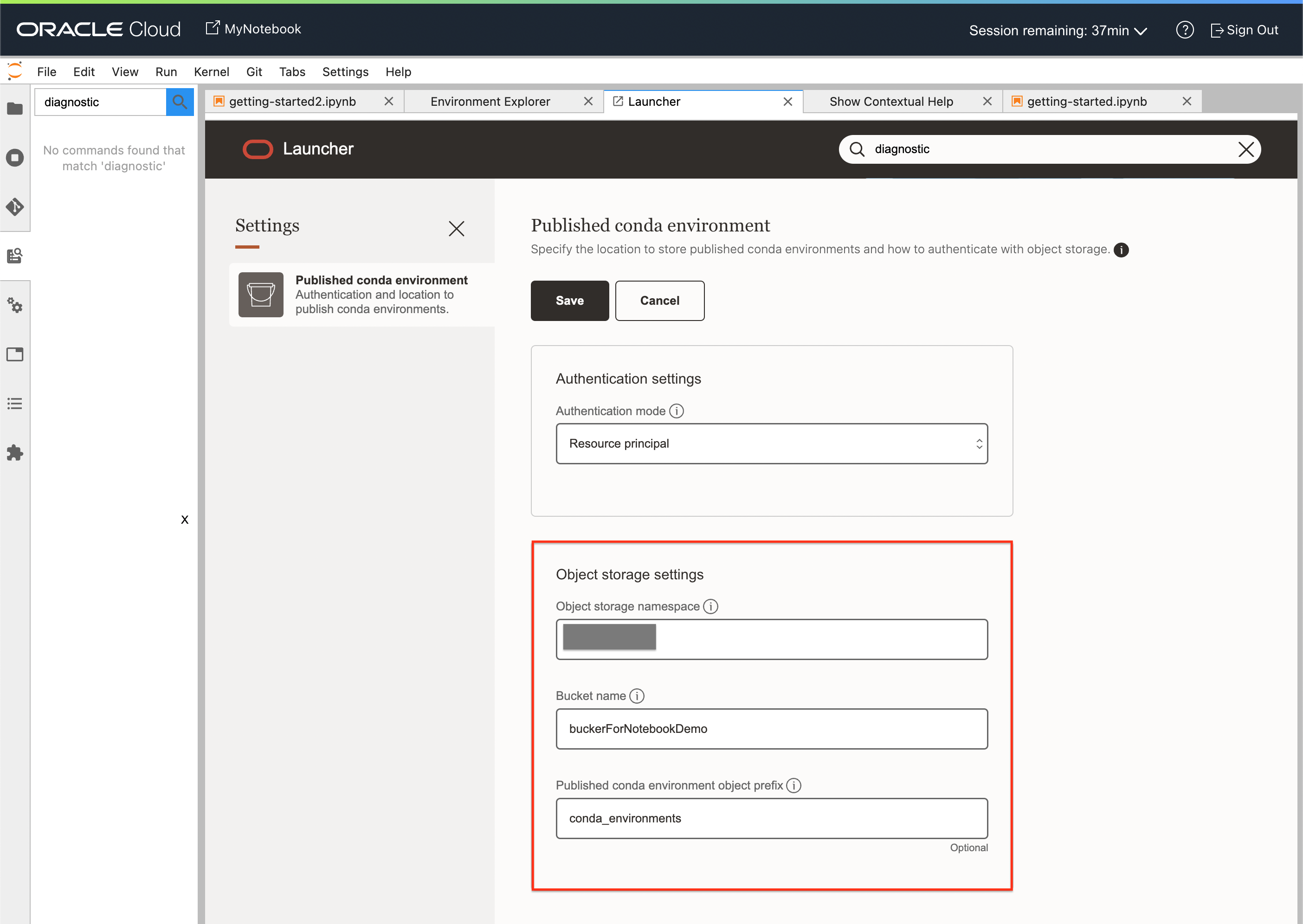1303x924 pixels.
Task: Close the Show Contextual Help tab
Action: (987, 101)
